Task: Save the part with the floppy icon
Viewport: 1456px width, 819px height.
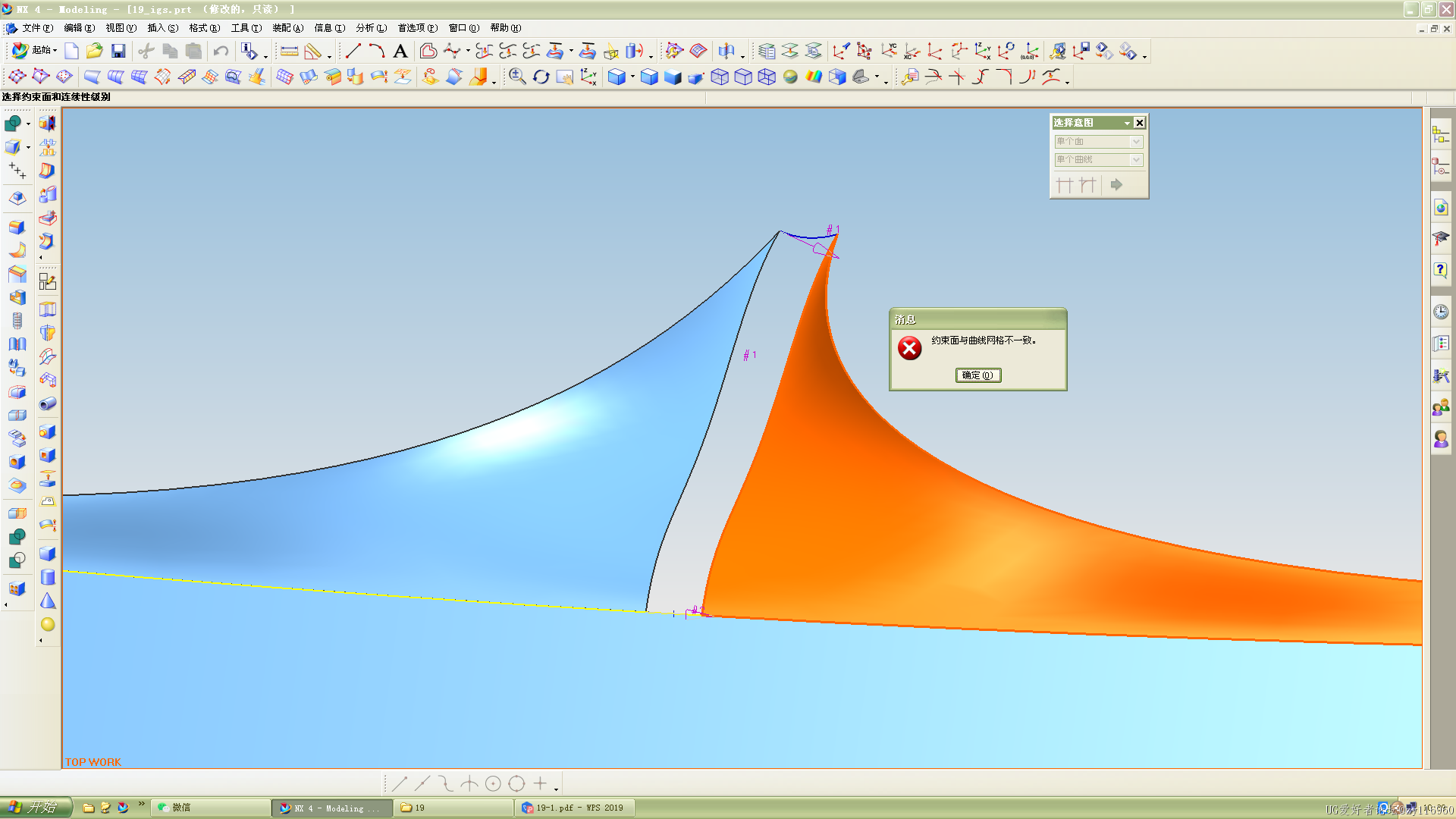Action: click(x=118, y=51)
